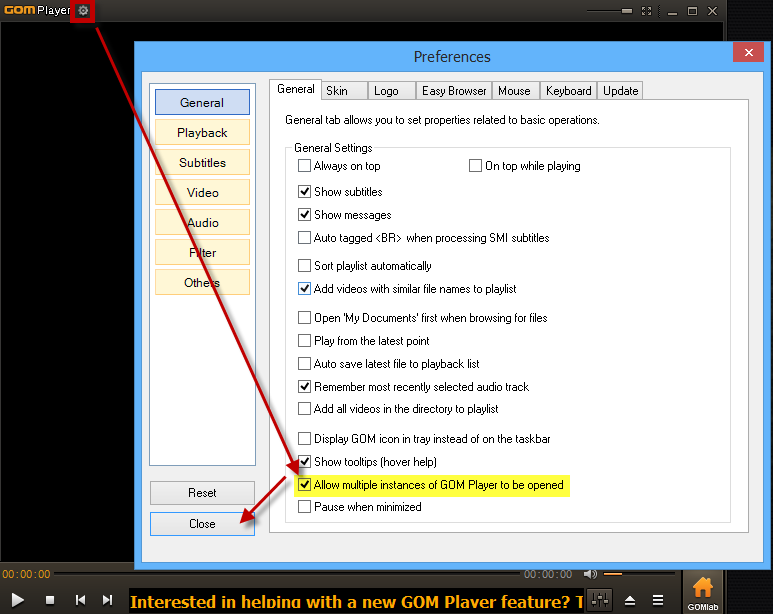Open the Video category
773x614 pixels.
(x=202, y=193)
